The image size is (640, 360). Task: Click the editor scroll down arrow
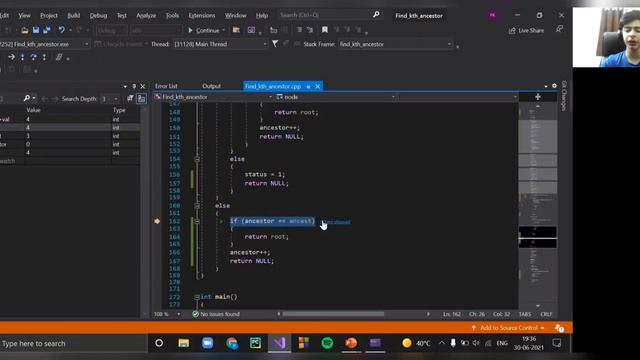point(538,305)
